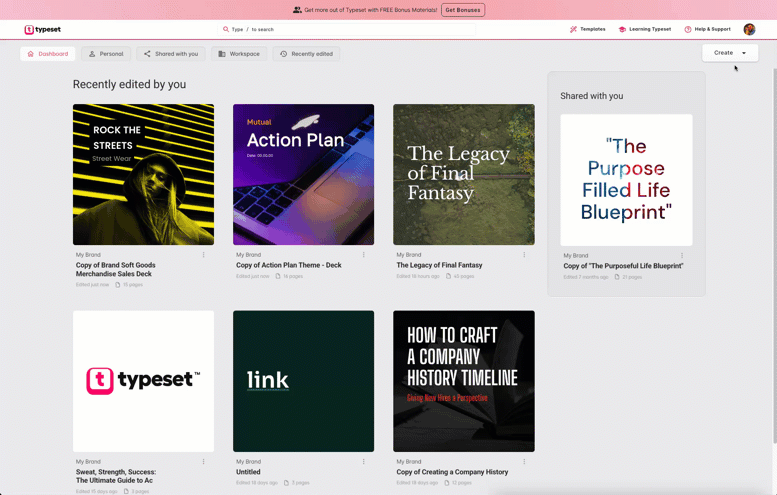
Task: Open options menu for Purposeful Life Blueprint copy
Action: [682, 256]
